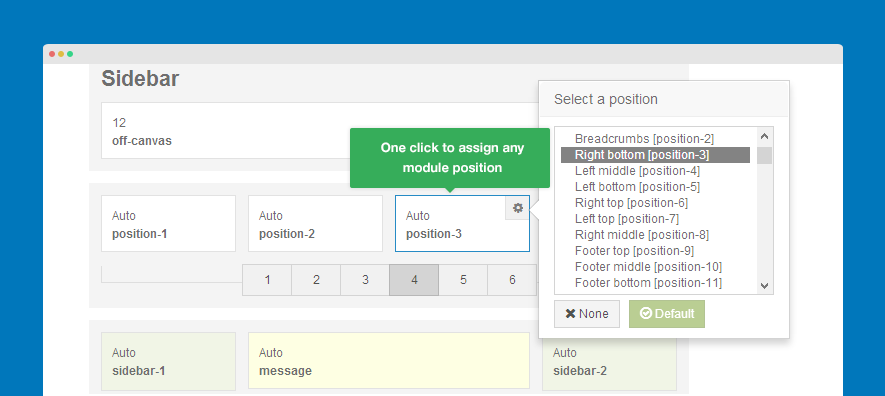Click the position list scroll up arrow
The image size is (885, 396).
tap(765, 136)
